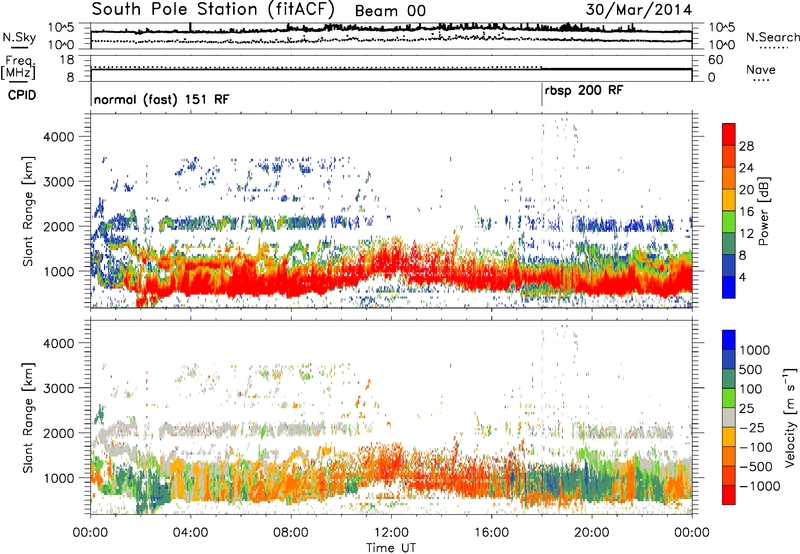
Task: Click "Slant Range [km]" label of Velocity panel
Action: click(28, 417)
